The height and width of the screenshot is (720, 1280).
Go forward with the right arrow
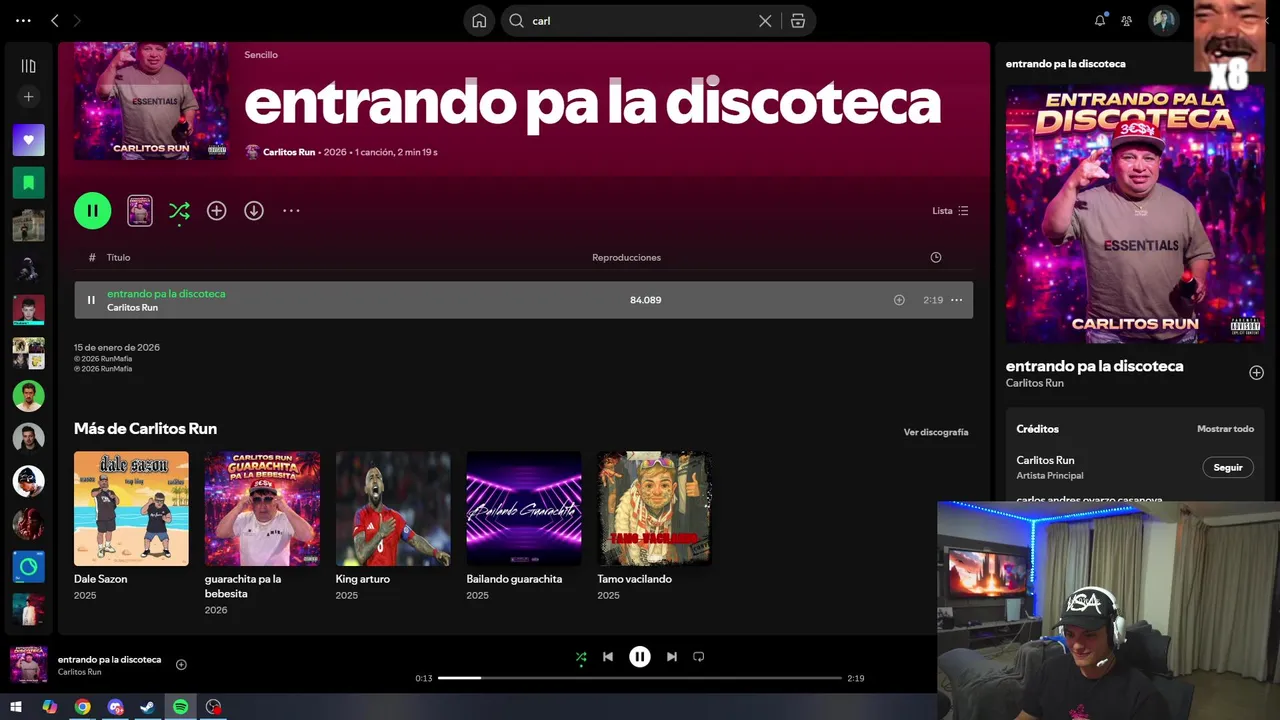(x=78, y=20)
